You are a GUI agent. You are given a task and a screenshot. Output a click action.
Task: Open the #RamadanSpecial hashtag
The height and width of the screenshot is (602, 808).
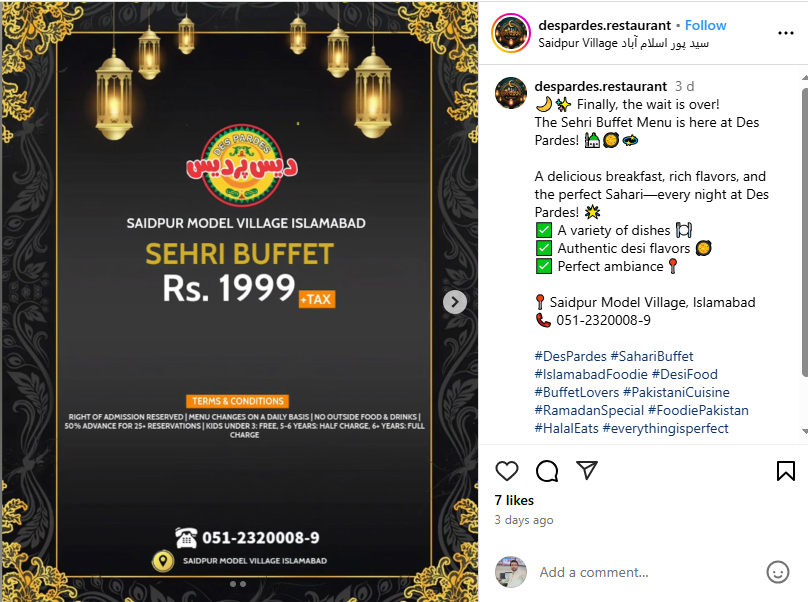pos(589,410)
